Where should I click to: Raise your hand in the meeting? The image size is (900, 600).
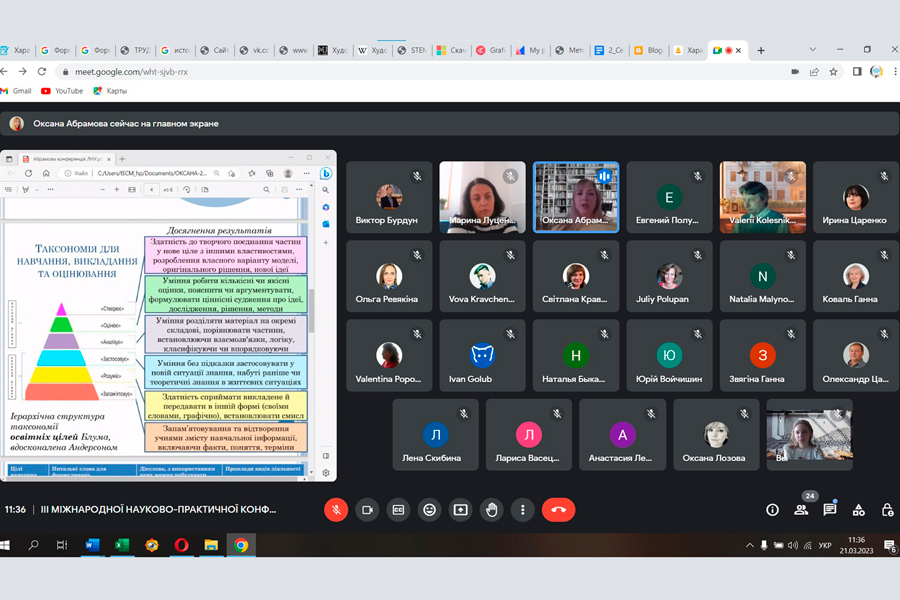pyautogui.click(x=491, y=510)
